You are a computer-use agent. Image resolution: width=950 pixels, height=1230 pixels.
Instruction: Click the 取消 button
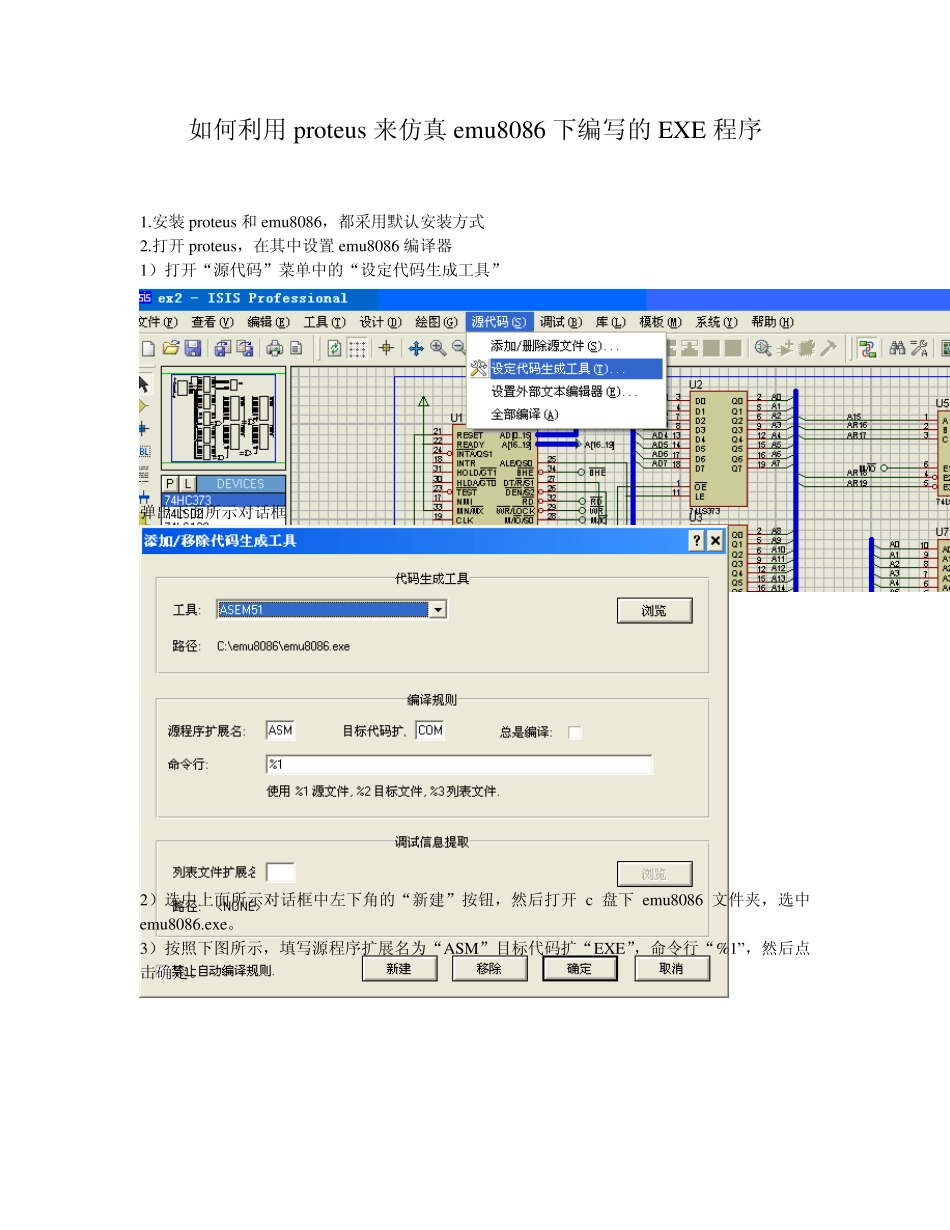click(671, 969)
